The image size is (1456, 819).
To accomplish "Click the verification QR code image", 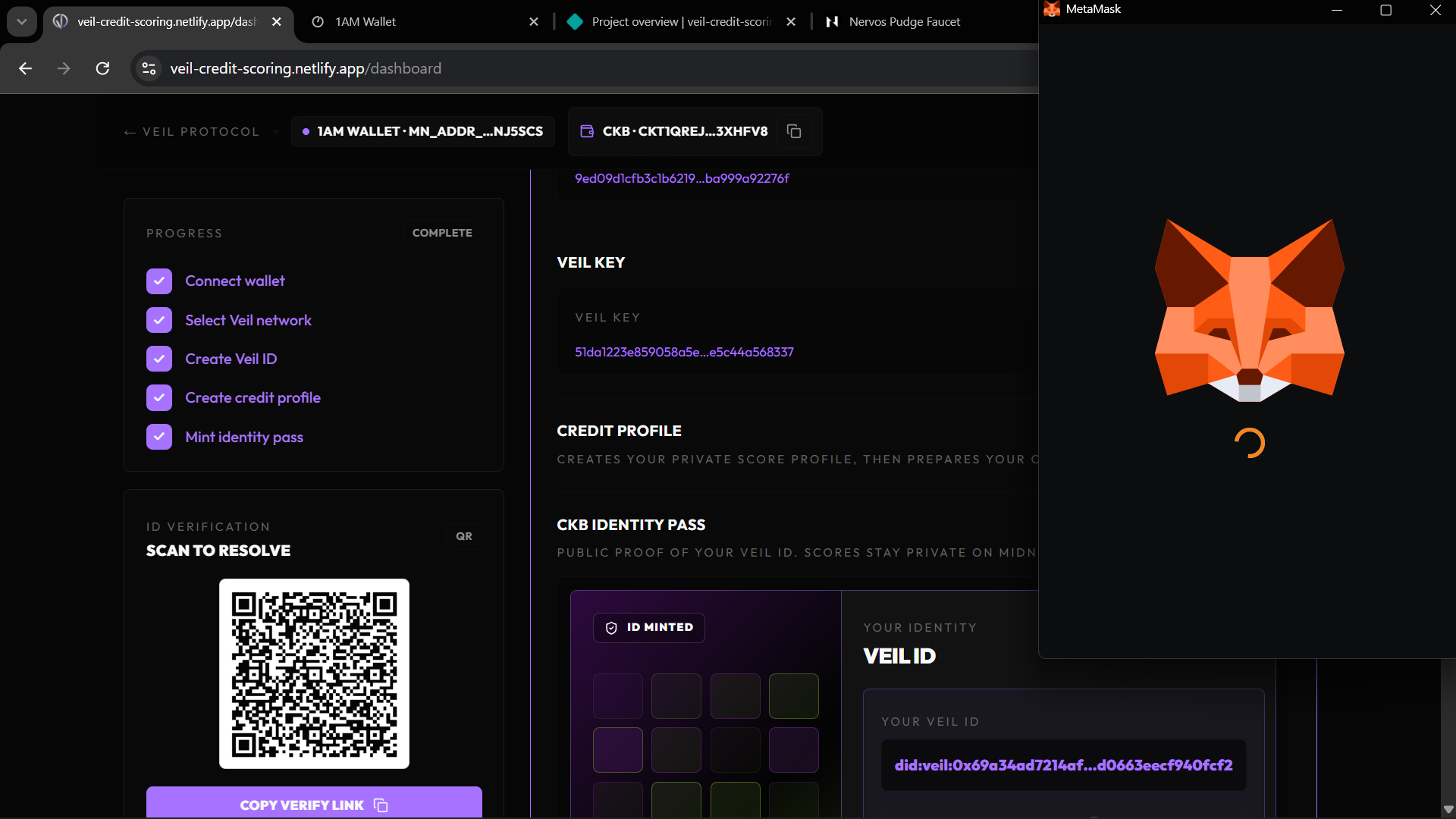I will (314, 674).
